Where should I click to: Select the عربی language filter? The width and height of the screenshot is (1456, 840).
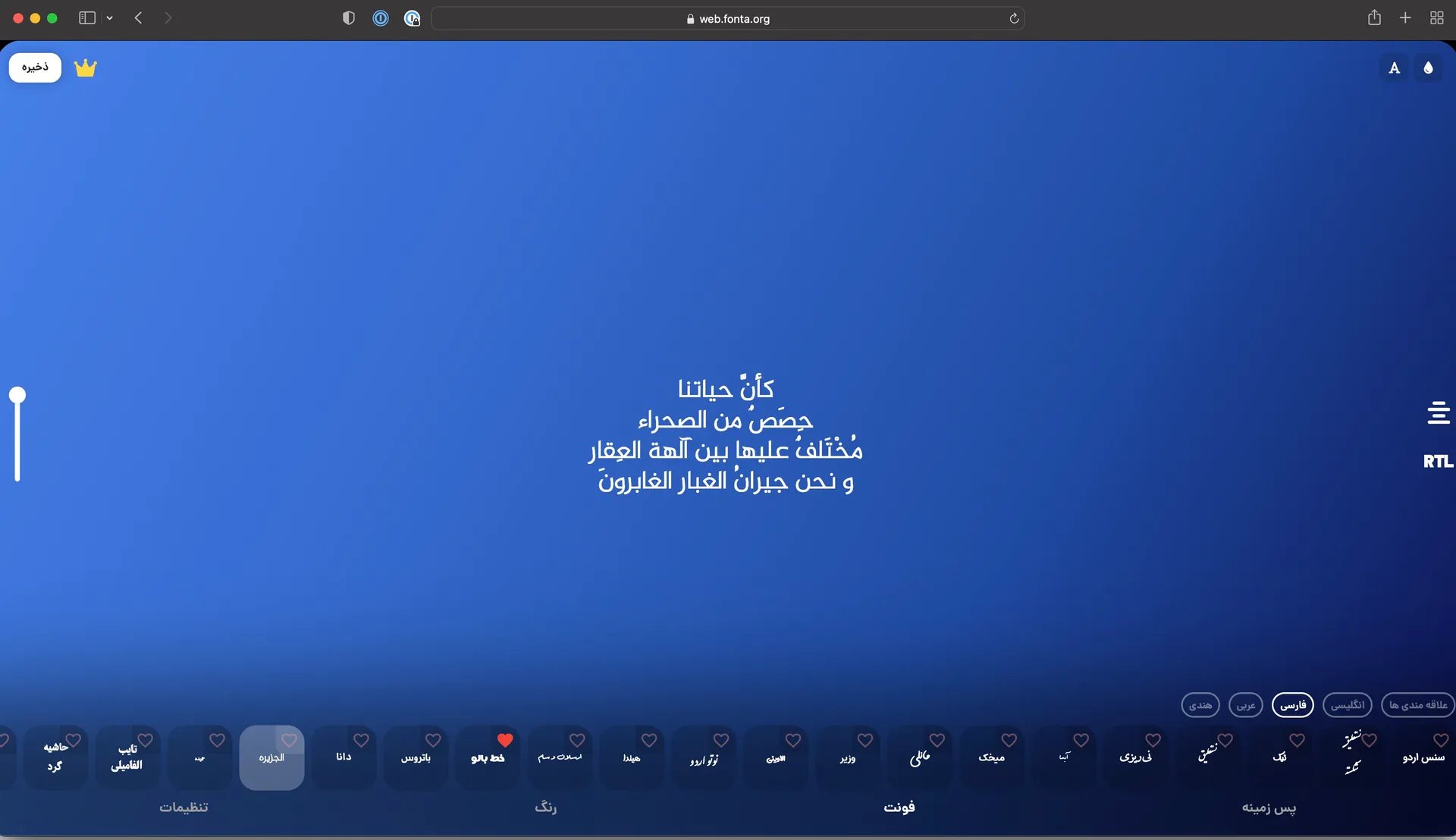pyautogui.click(x=1246, y=705)
